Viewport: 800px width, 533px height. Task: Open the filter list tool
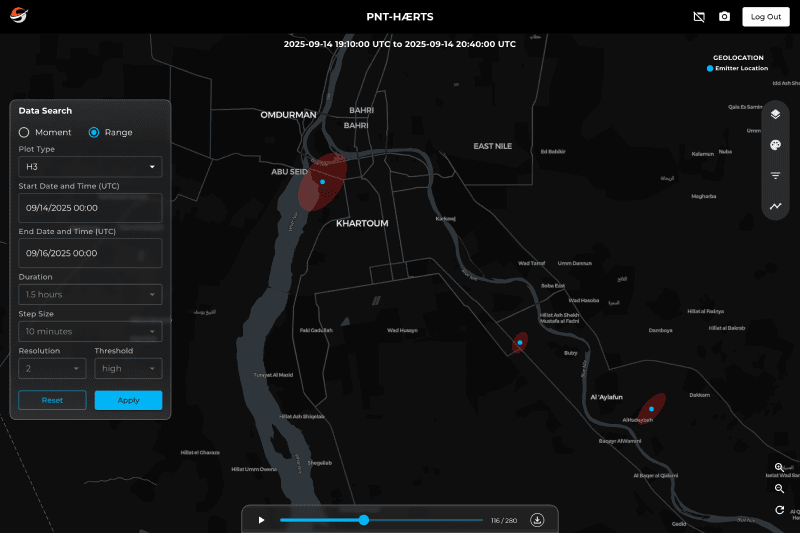[776, 175]
